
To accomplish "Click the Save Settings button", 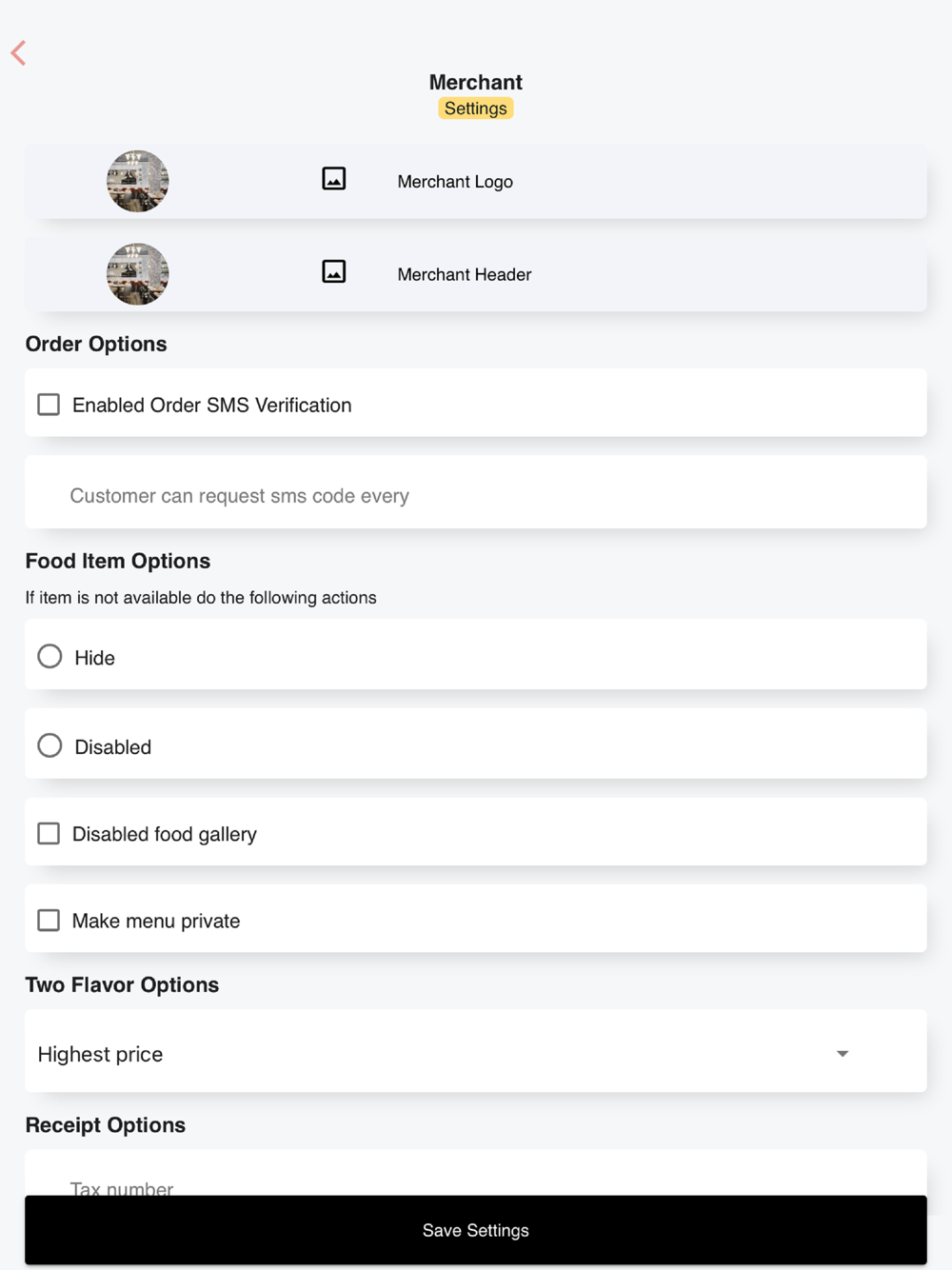I will [x=476, y=1230].
